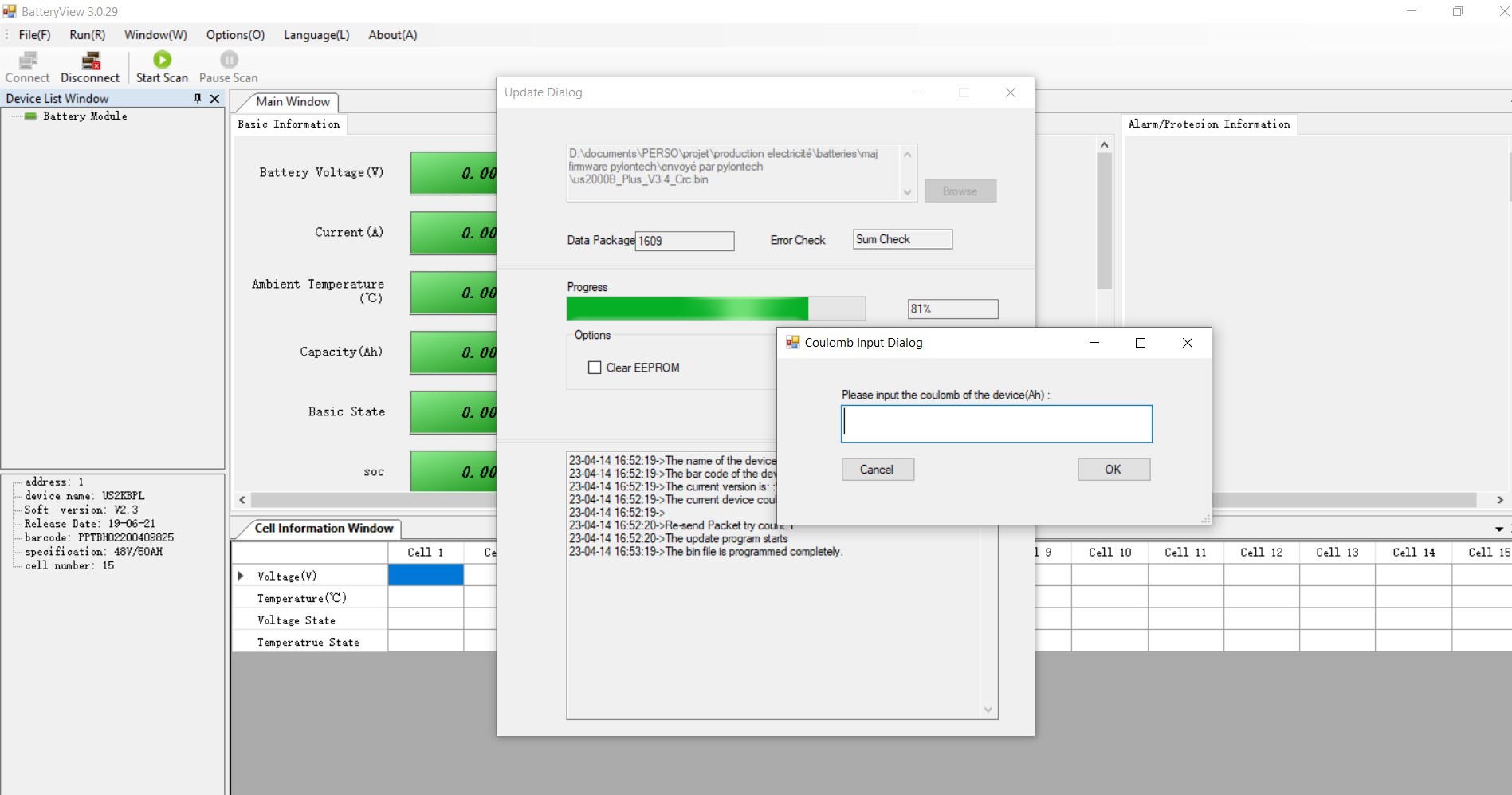This screenshot has width=1512, height=795.
Task: Click the Pause Scan icon
Action: pyautogui.click(x=229, y=60)
